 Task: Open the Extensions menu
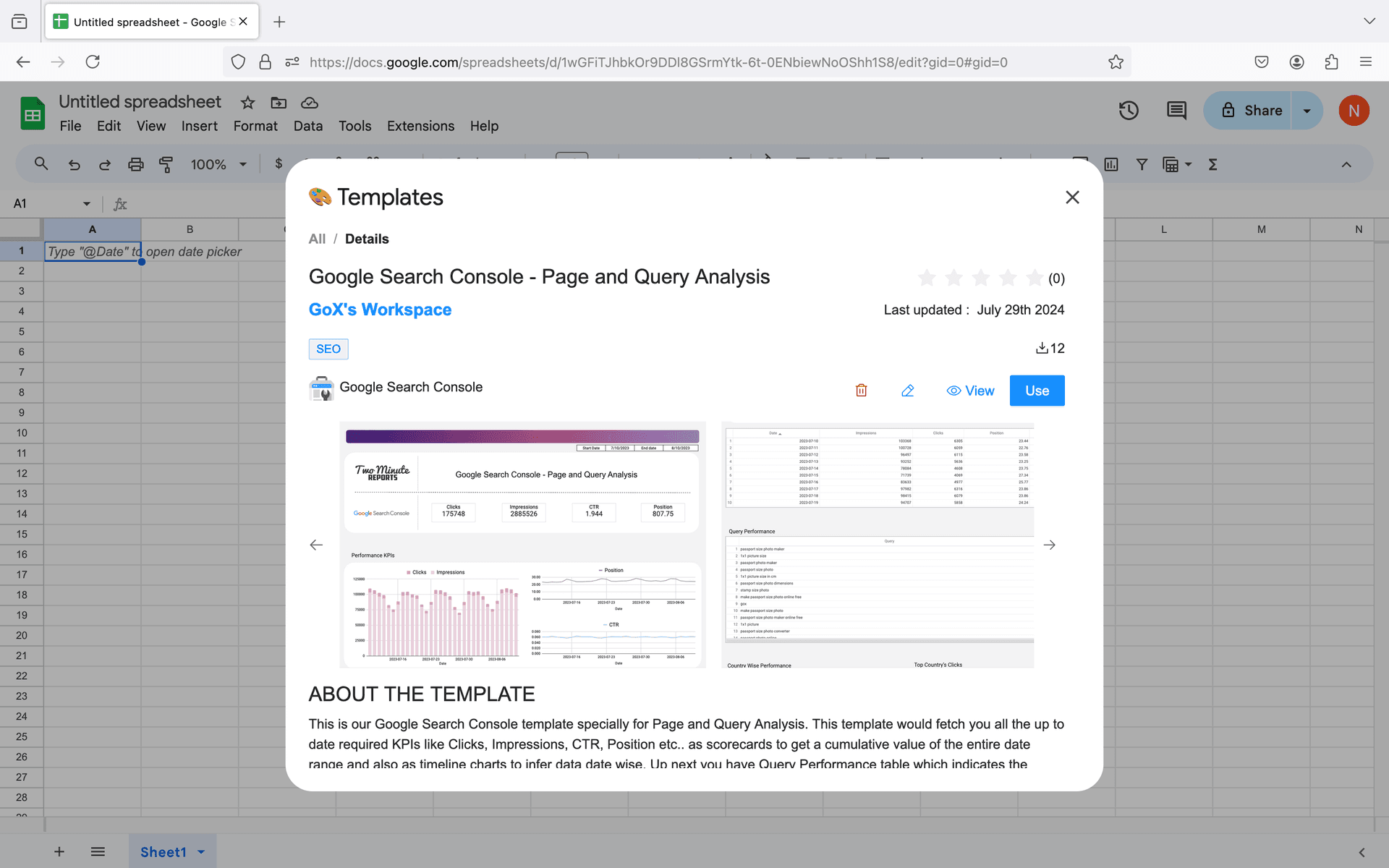click(420, 126)
